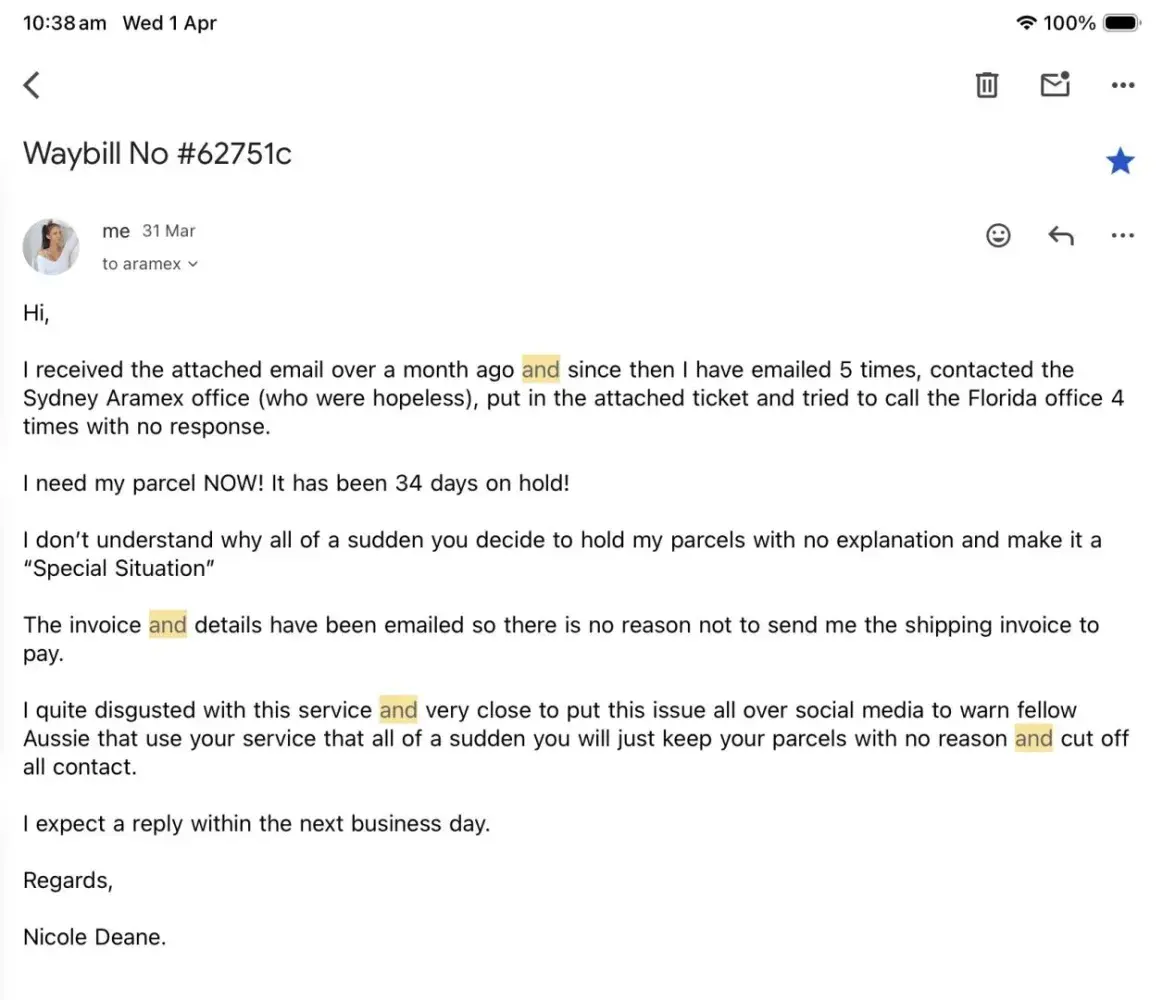Viewport: 1163px width, 1000px height.
Task: Open top more options menu
Action: coord(1123,86)
